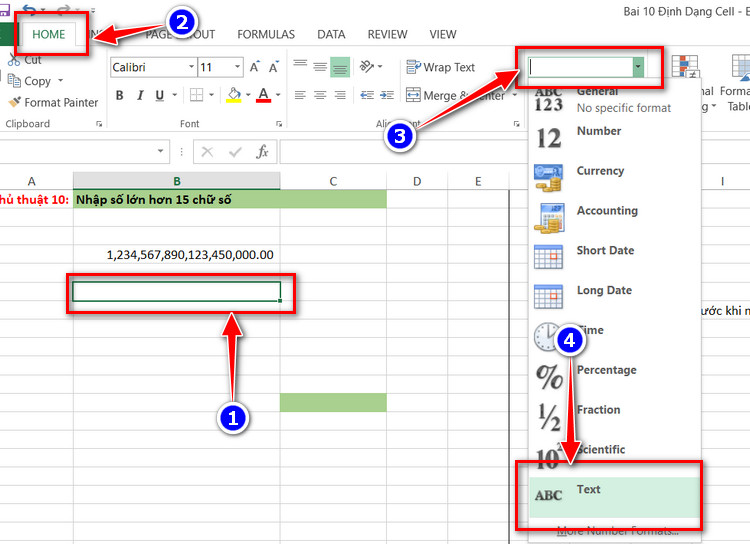Choose the Percentage format option

click(615, 377)
